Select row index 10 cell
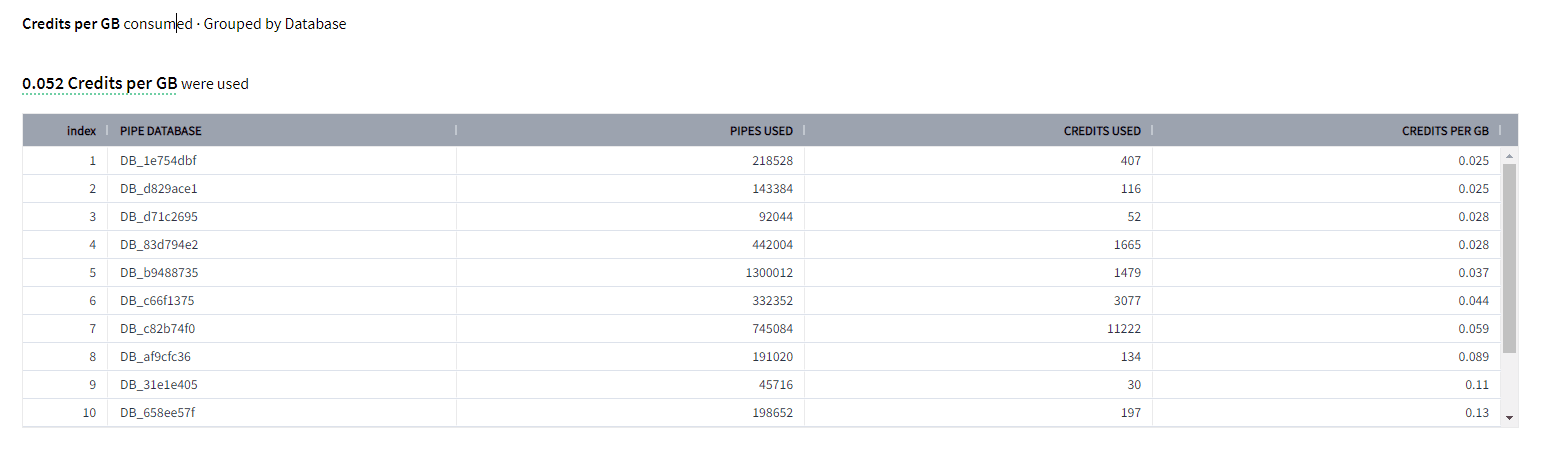 click(89, 412)
